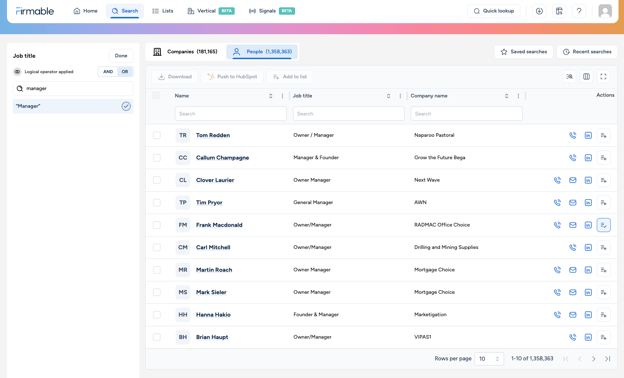Sort by Company name column
This screenshot has width=624, height=378.
tap(507, 96)
